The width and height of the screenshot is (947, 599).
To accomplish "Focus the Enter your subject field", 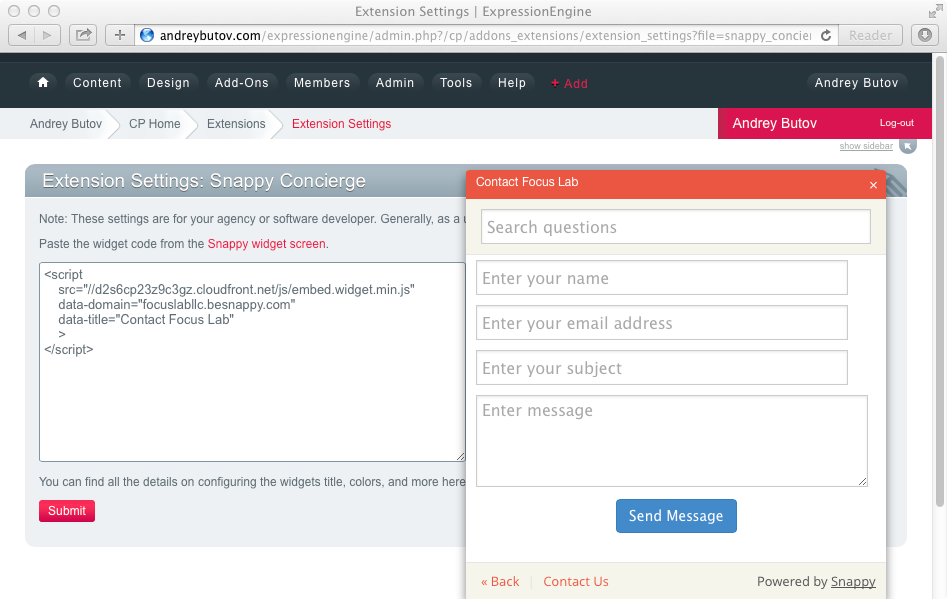I will click(x=661, y=368).
